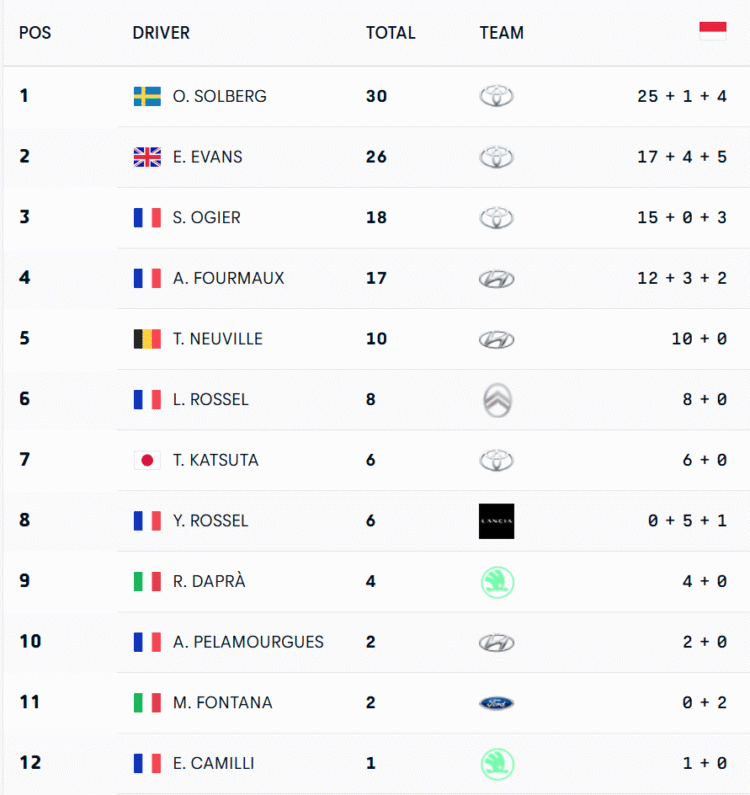Image resolution: width=750 pixels, height=795 pixels.
Task: Click the Swedish flag next to O. Solberg
Action: click(x=147, y=96)
